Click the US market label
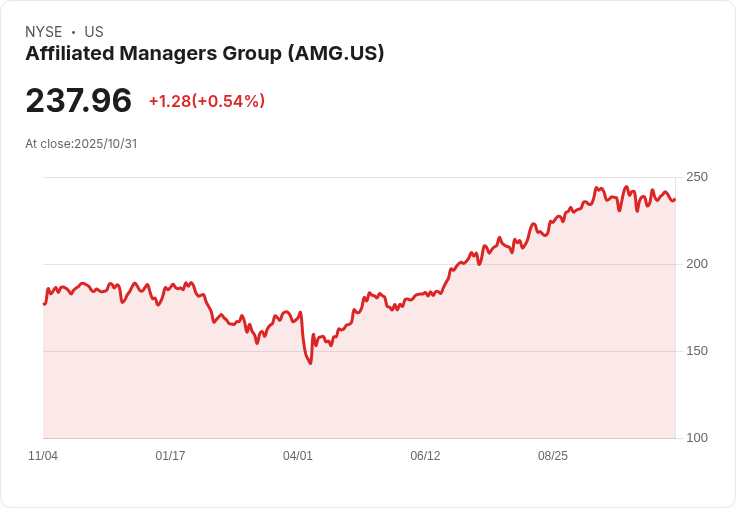This screenshot has width=736, height=508. (94, 32)
